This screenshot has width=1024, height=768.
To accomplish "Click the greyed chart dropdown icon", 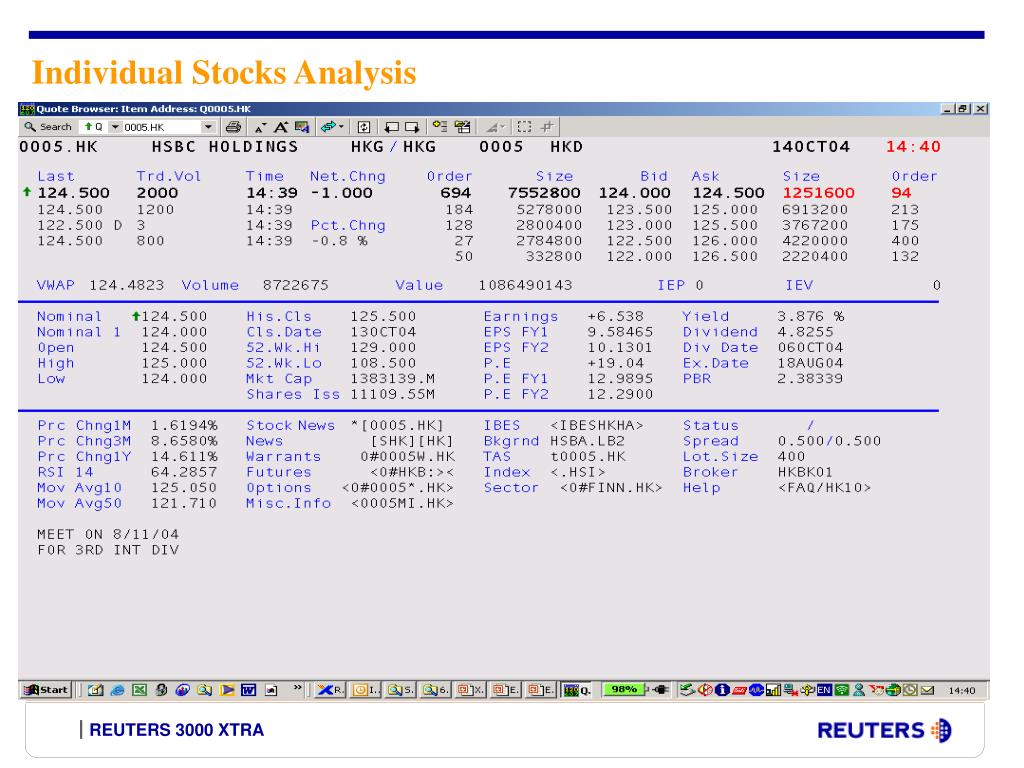I will click(494, 127).
